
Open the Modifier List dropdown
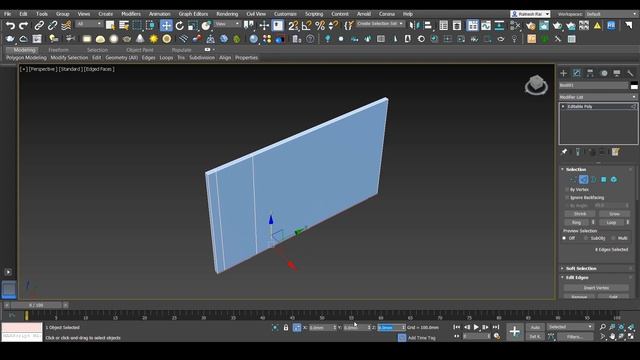coord(598,97)
